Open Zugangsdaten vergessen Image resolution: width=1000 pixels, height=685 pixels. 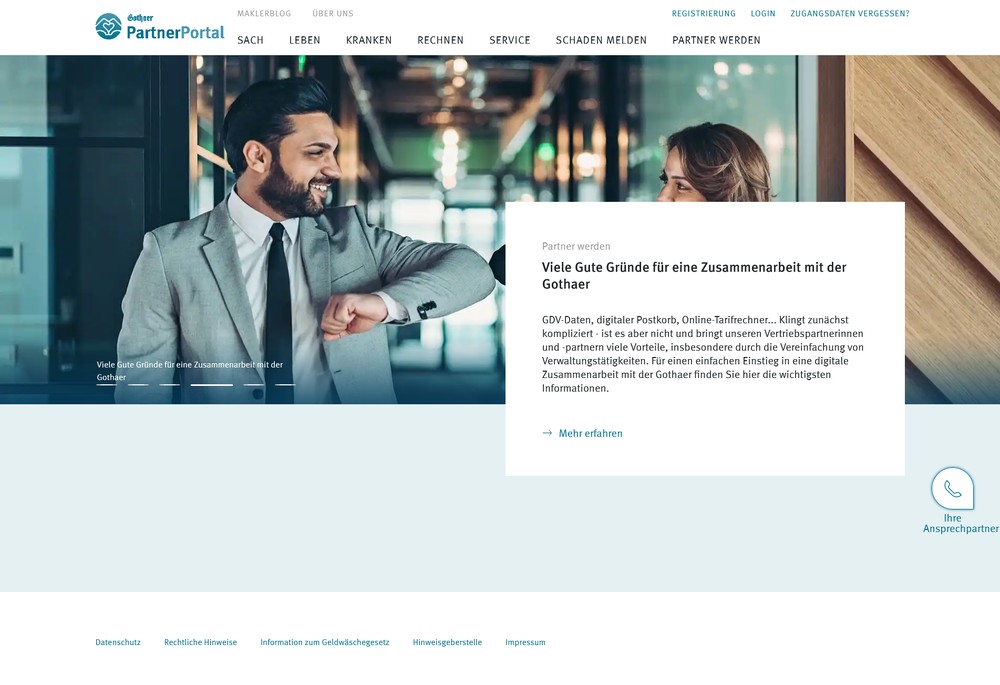[x=849, y=13]
